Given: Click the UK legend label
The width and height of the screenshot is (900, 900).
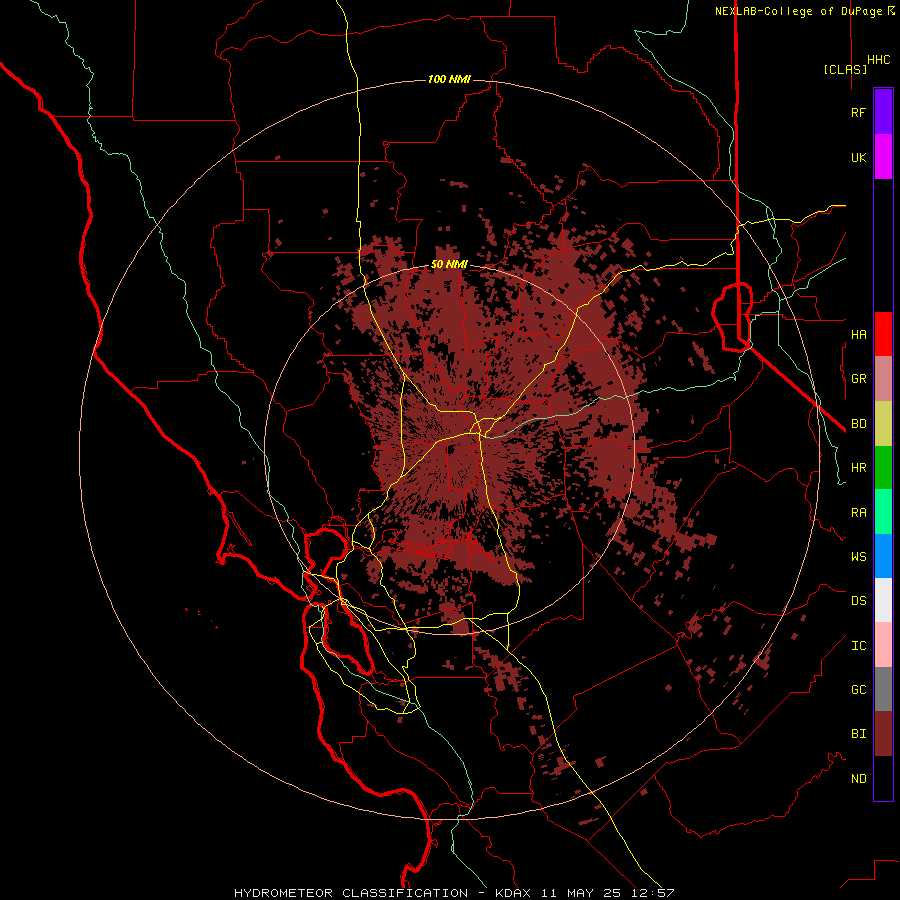Looking at the screenshot, I should coord(858,158).
